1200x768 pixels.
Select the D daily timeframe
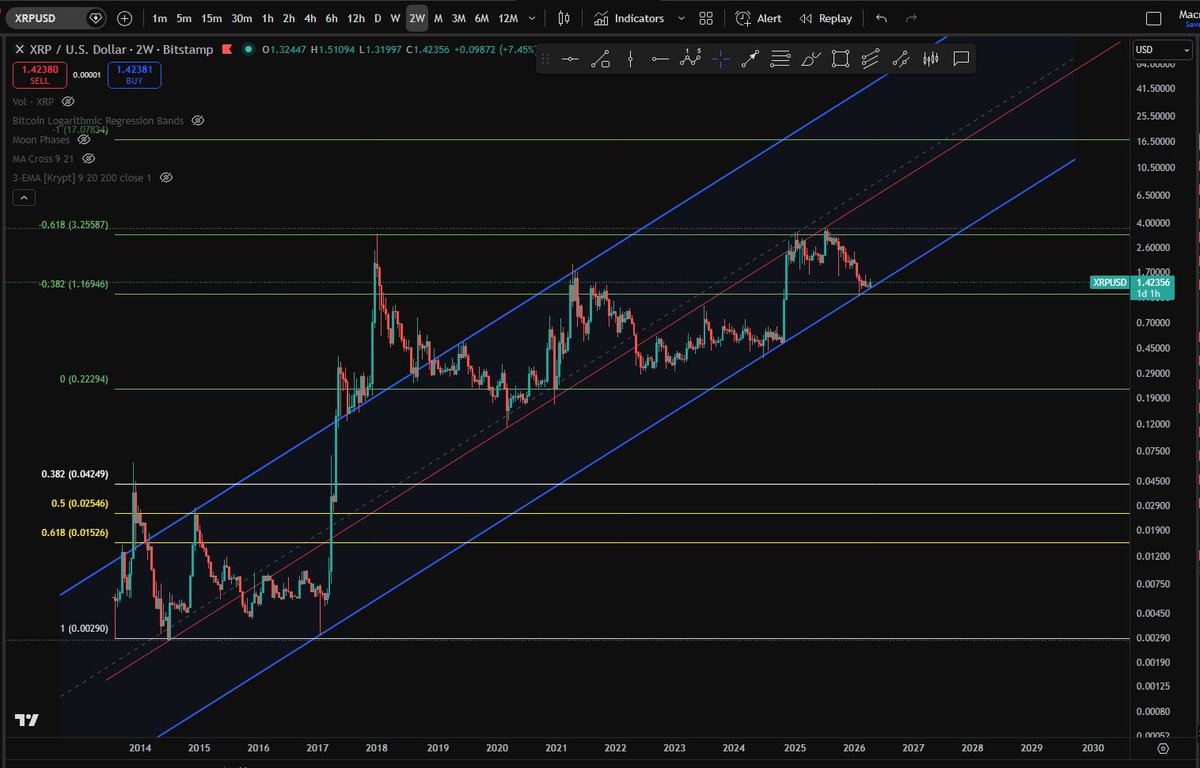tap(377, 18)
